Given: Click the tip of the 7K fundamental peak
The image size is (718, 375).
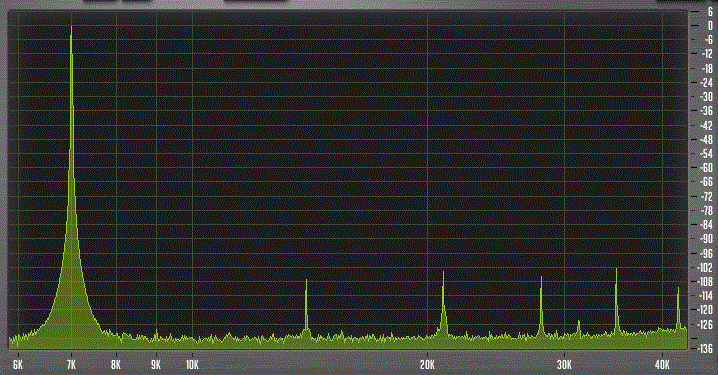Looking at the screenshot, I should 71,28.
